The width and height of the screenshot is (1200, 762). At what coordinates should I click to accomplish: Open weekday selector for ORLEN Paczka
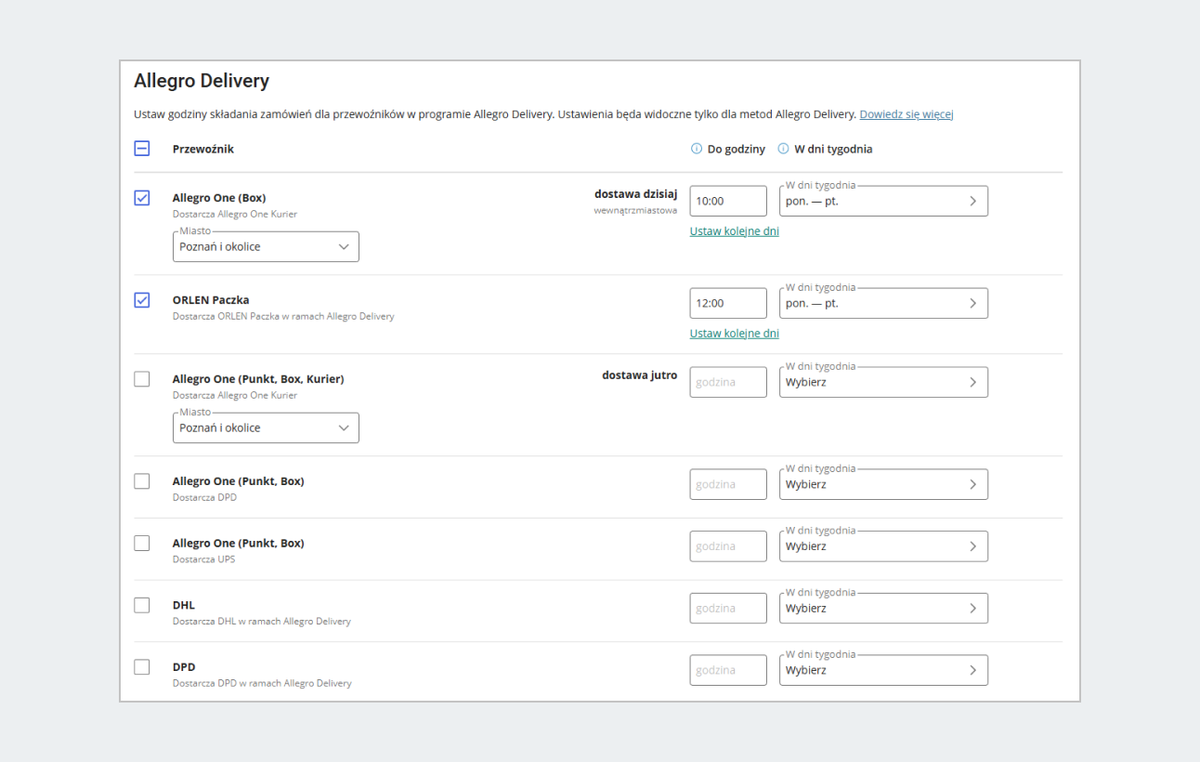pyautogui.click(x=883, y=303)
